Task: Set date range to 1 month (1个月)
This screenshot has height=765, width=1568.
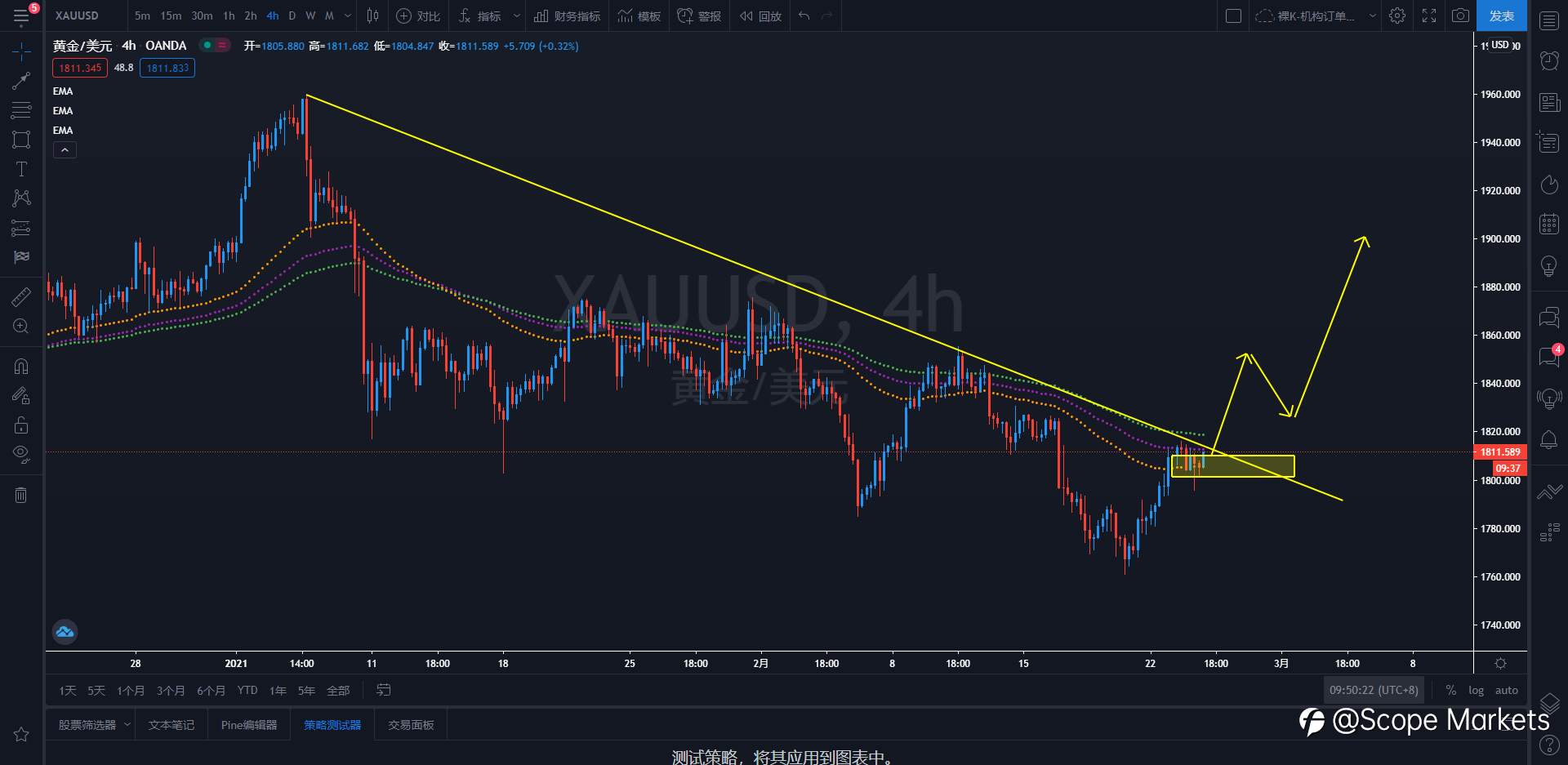Action: tap(131, 691)
